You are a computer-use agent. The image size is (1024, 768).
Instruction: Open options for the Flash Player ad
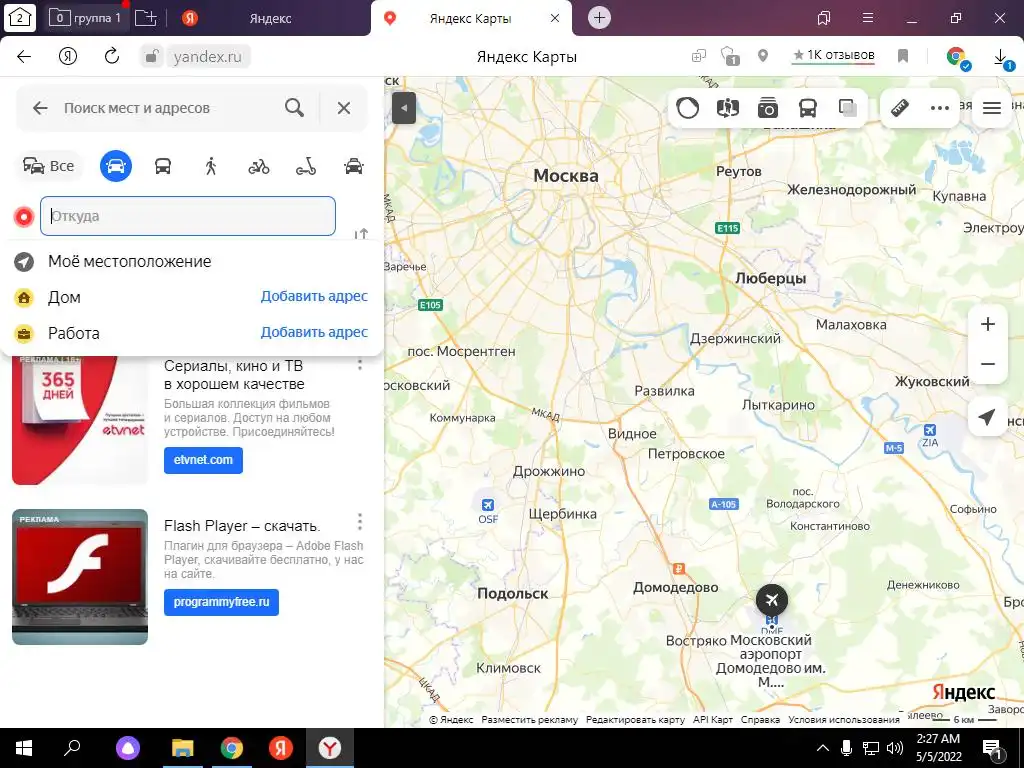[360, 521]
